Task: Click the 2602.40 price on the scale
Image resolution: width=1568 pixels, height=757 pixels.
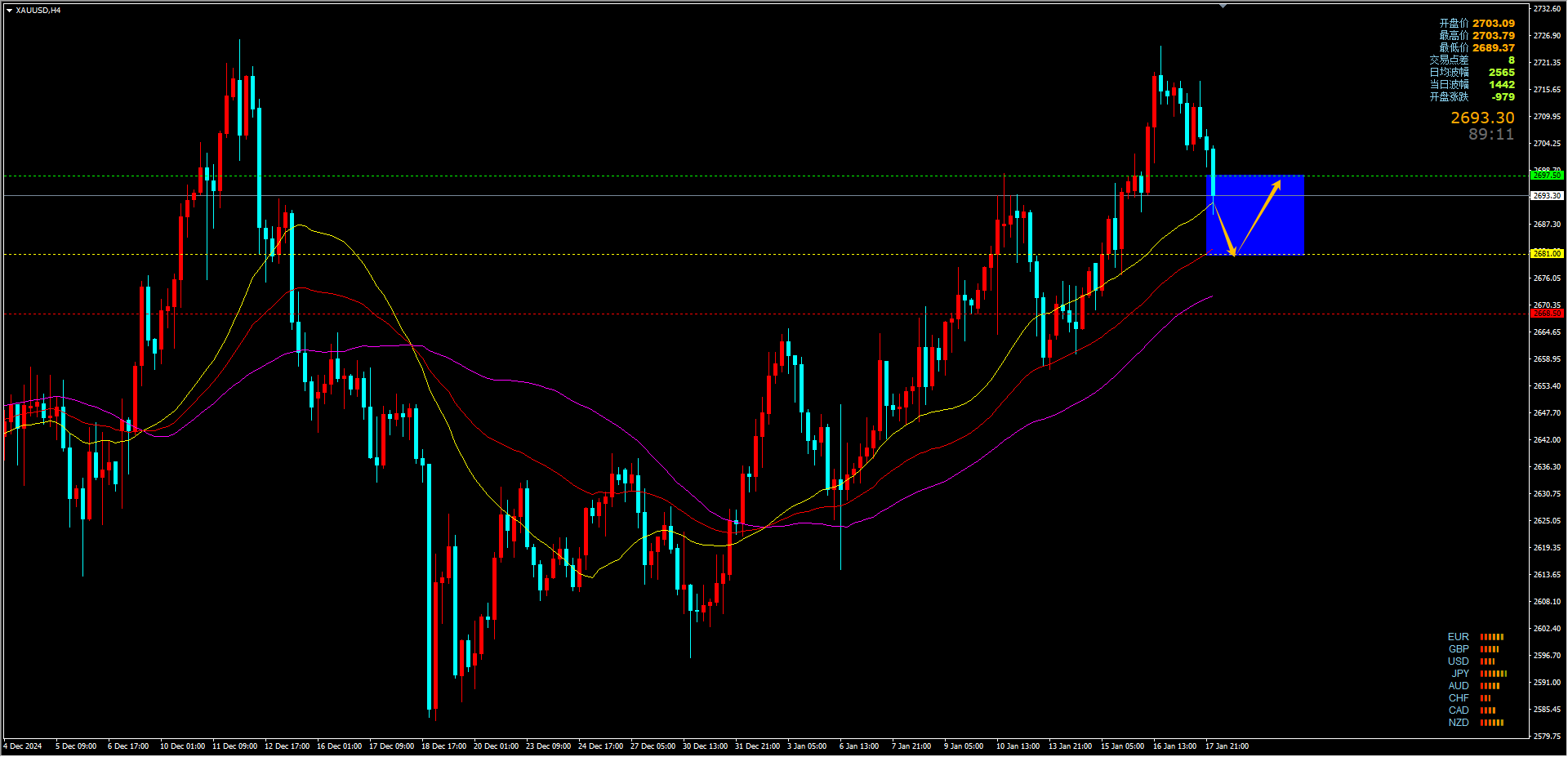Action: click(1547, 629)
